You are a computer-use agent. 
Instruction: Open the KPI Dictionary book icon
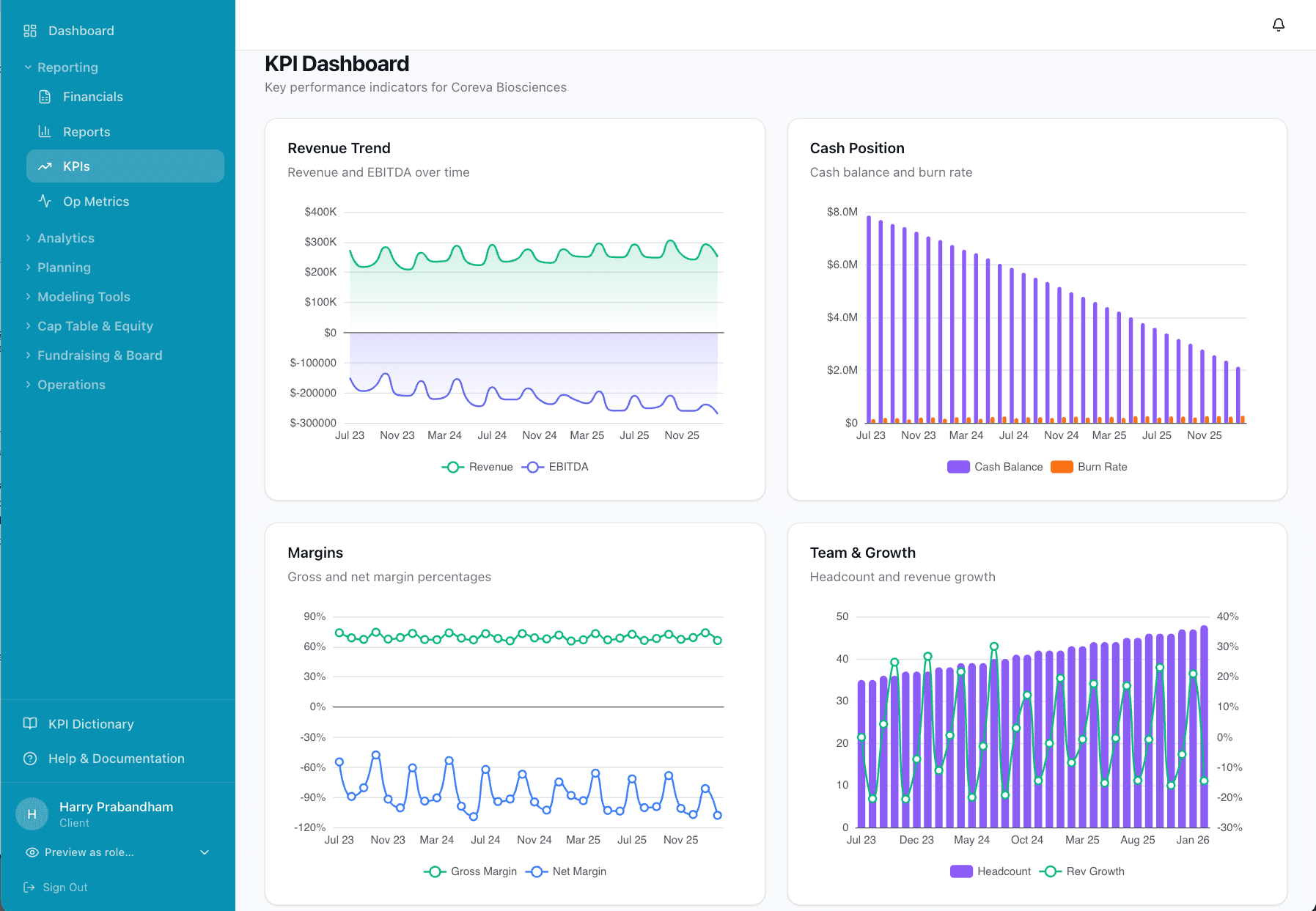point(30,723)
